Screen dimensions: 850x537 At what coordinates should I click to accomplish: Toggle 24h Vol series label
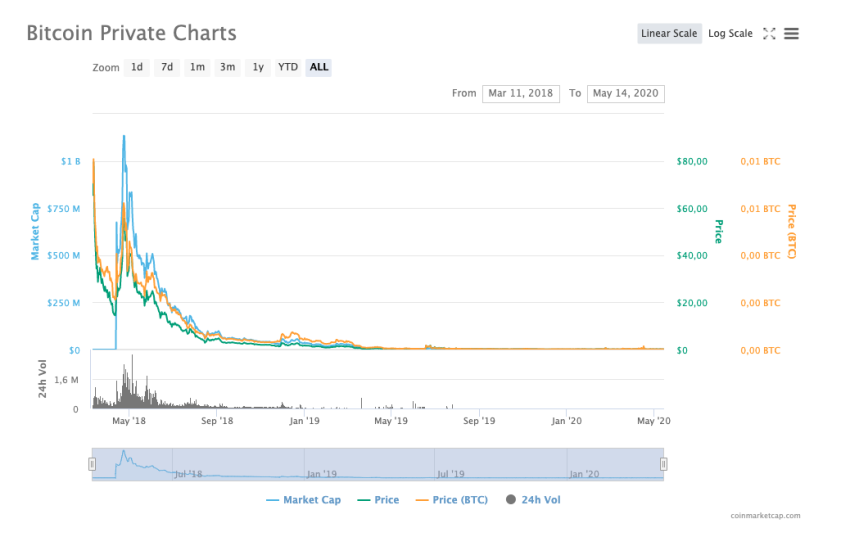(541, 500)
